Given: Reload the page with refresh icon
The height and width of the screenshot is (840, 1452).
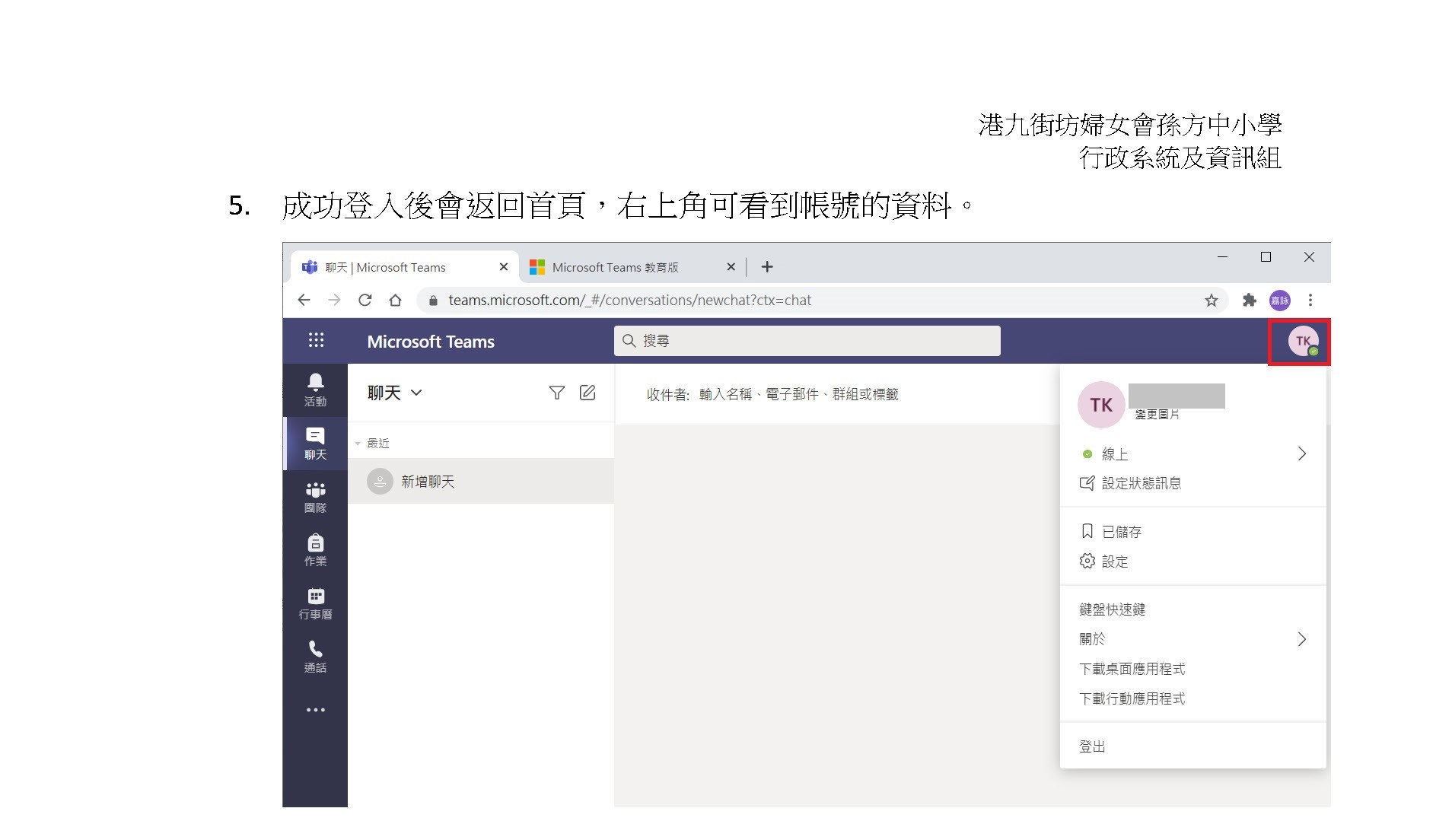Looking at the screenshot, I should [x=365, y=300].
